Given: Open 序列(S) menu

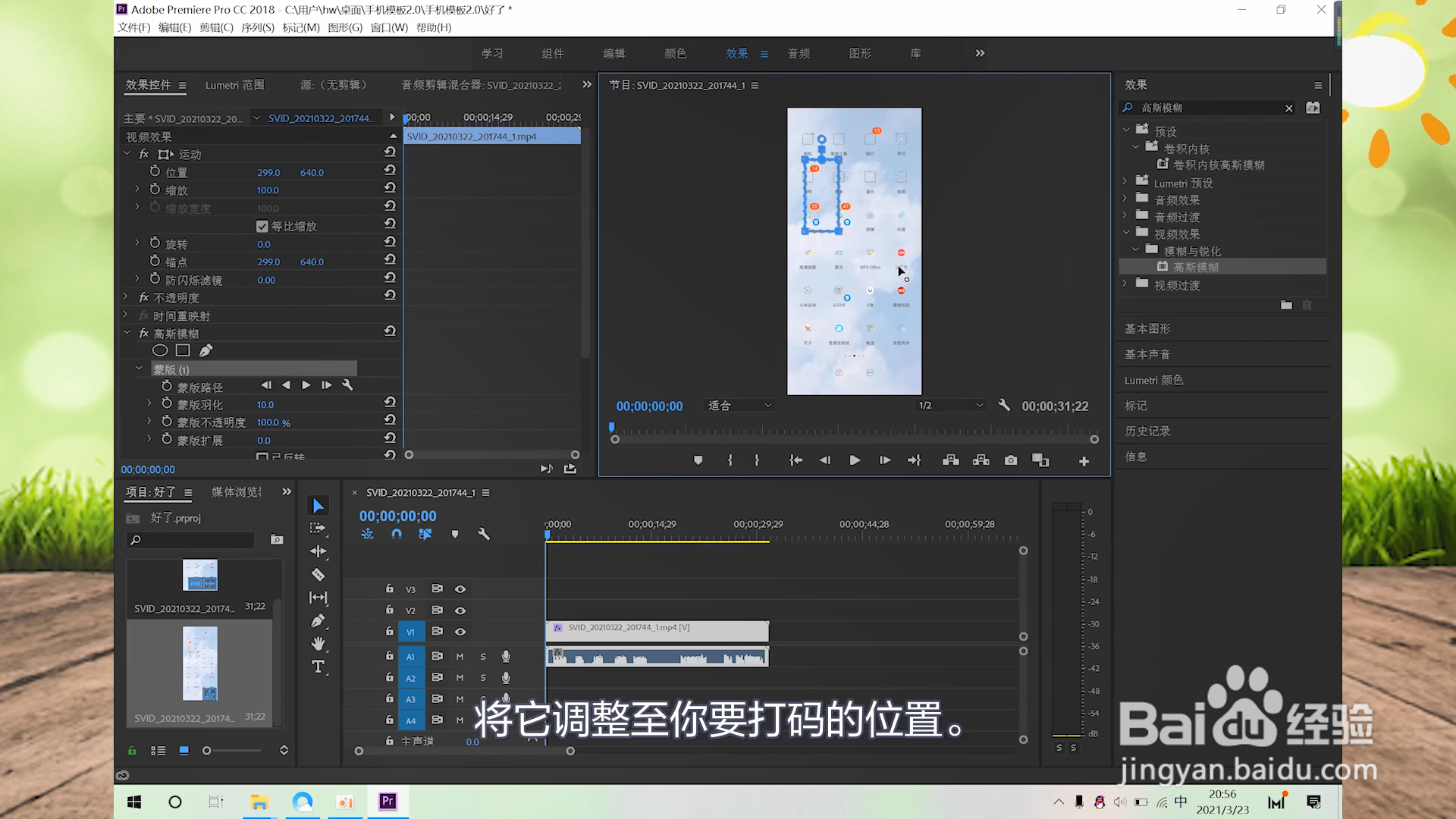Looking at the screenshot, I should 258,27.
